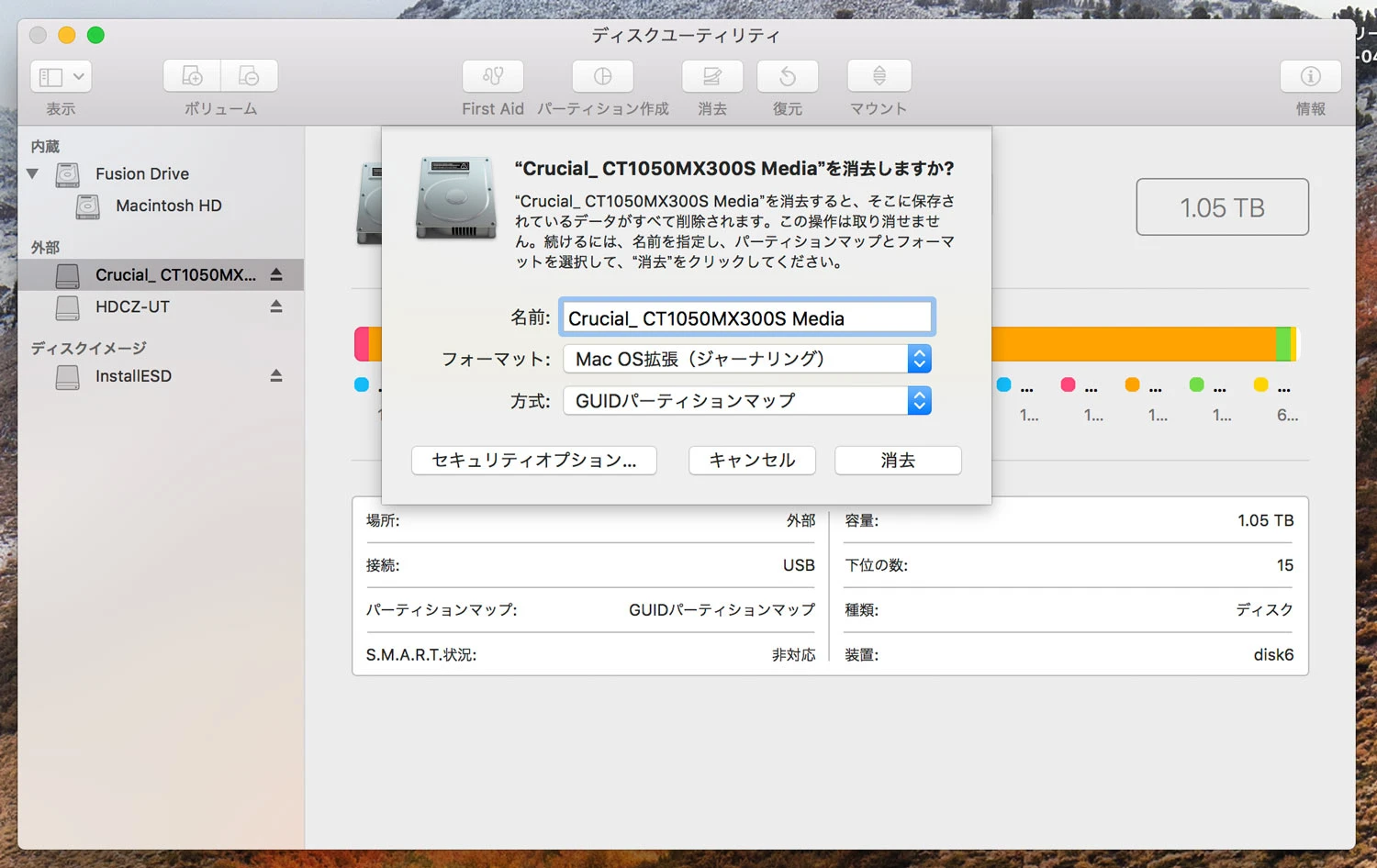The height and width of the screenshot is (868, 1377).
Task: Click the ディスクユーティリティ window title
Action: (x=686, y=36)
